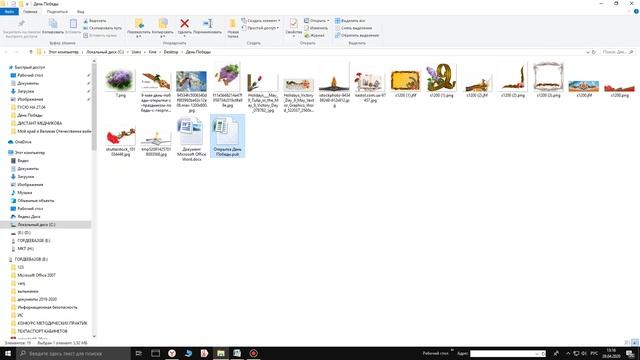Switch to the Вид (View) ribbon tab
Viewport: 640px width, 360px height.
pos(81,11)
